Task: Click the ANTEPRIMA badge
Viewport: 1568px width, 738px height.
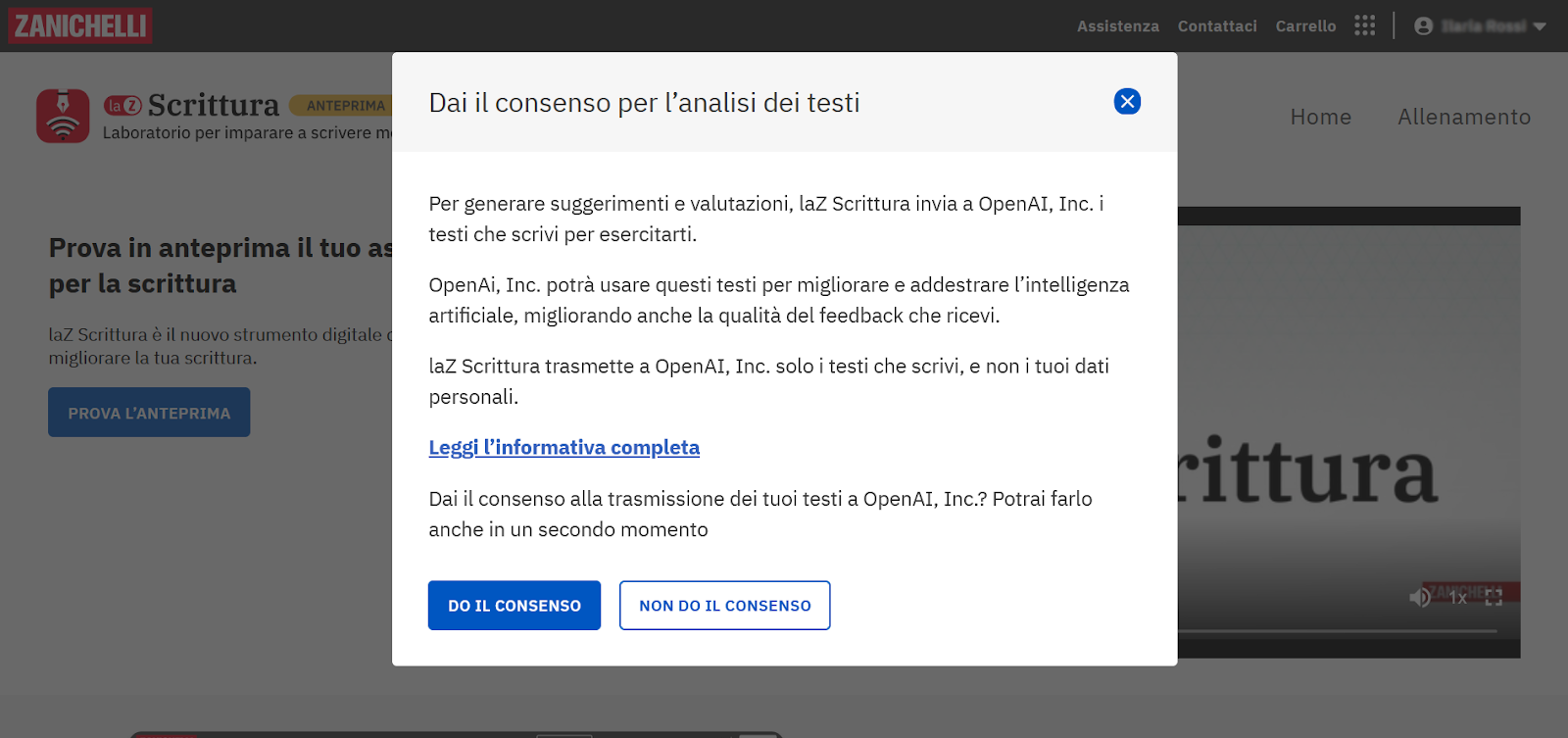Action: click(342, 105)
